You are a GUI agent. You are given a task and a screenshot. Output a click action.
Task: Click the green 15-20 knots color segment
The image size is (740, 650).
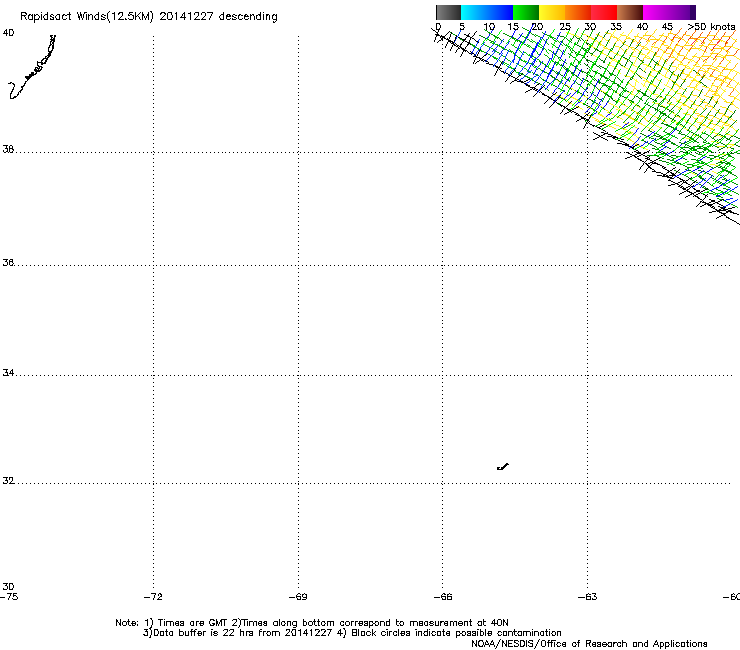pos(526,12)
